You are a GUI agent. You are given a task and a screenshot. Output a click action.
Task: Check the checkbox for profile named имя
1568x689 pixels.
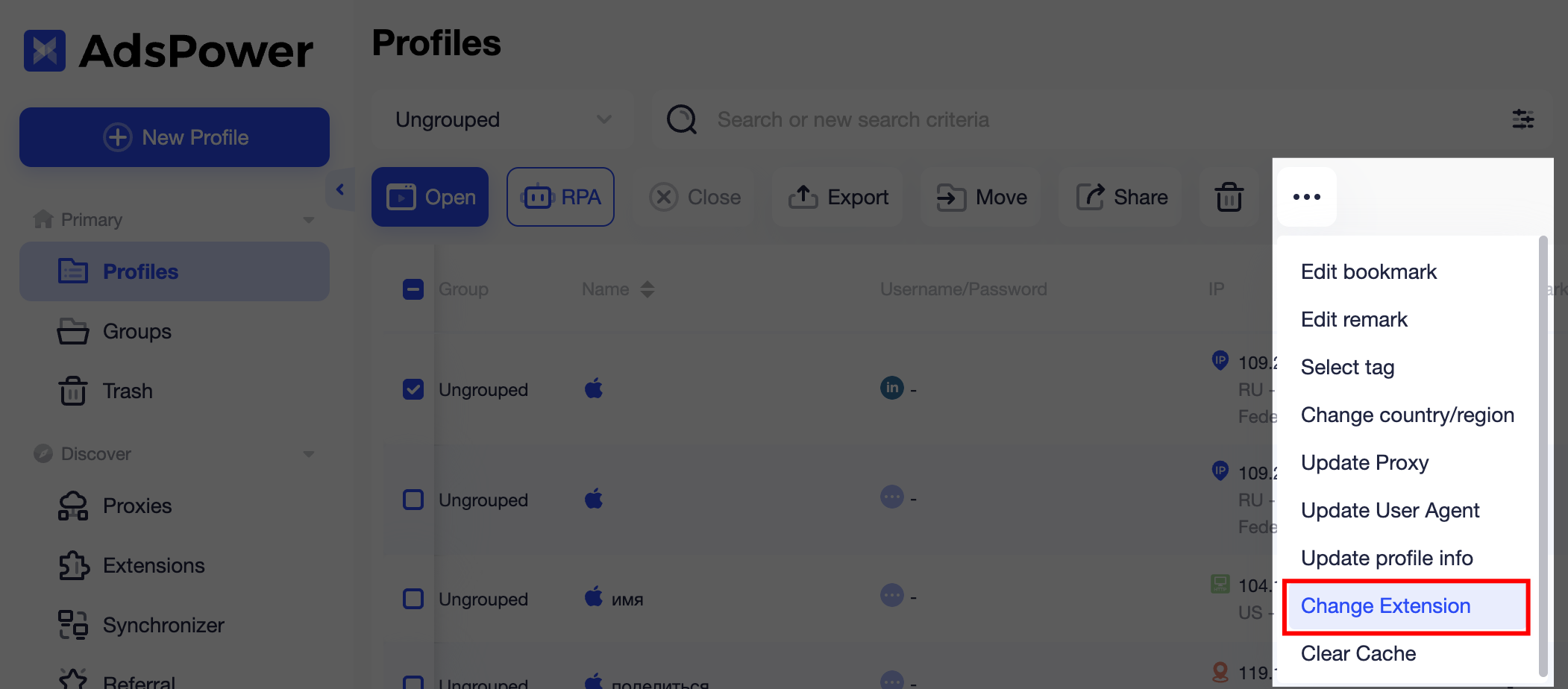[x=413, y=598]
